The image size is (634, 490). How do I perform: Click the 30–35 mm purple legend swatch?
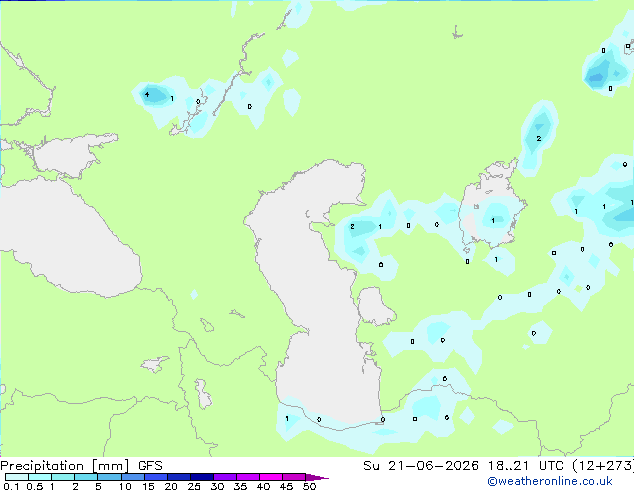tap(225, 477)
